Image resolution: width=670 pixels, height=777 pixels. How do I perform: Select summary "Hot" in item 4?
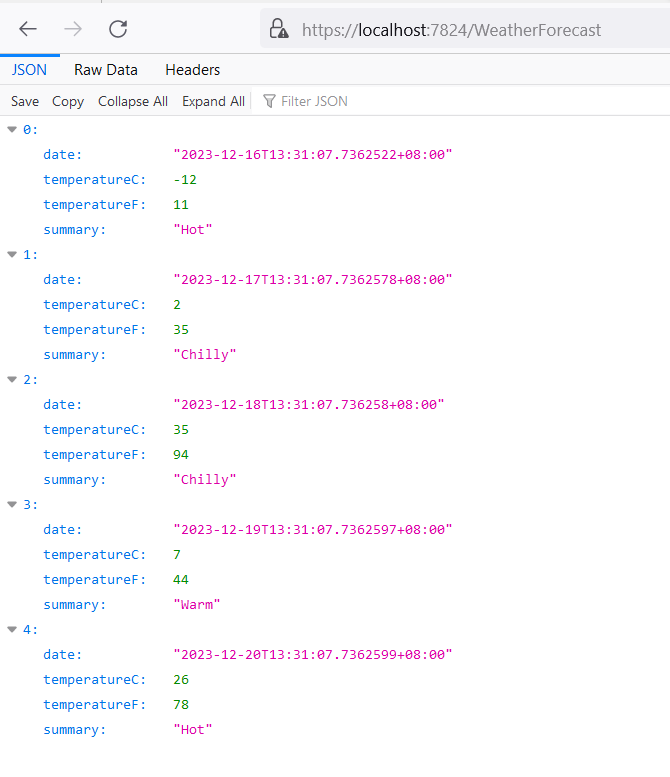(193, 729)
